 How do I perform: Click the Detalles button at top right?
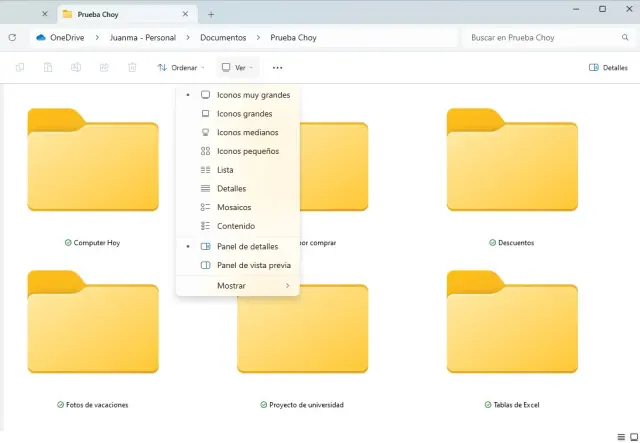[608, 67]
